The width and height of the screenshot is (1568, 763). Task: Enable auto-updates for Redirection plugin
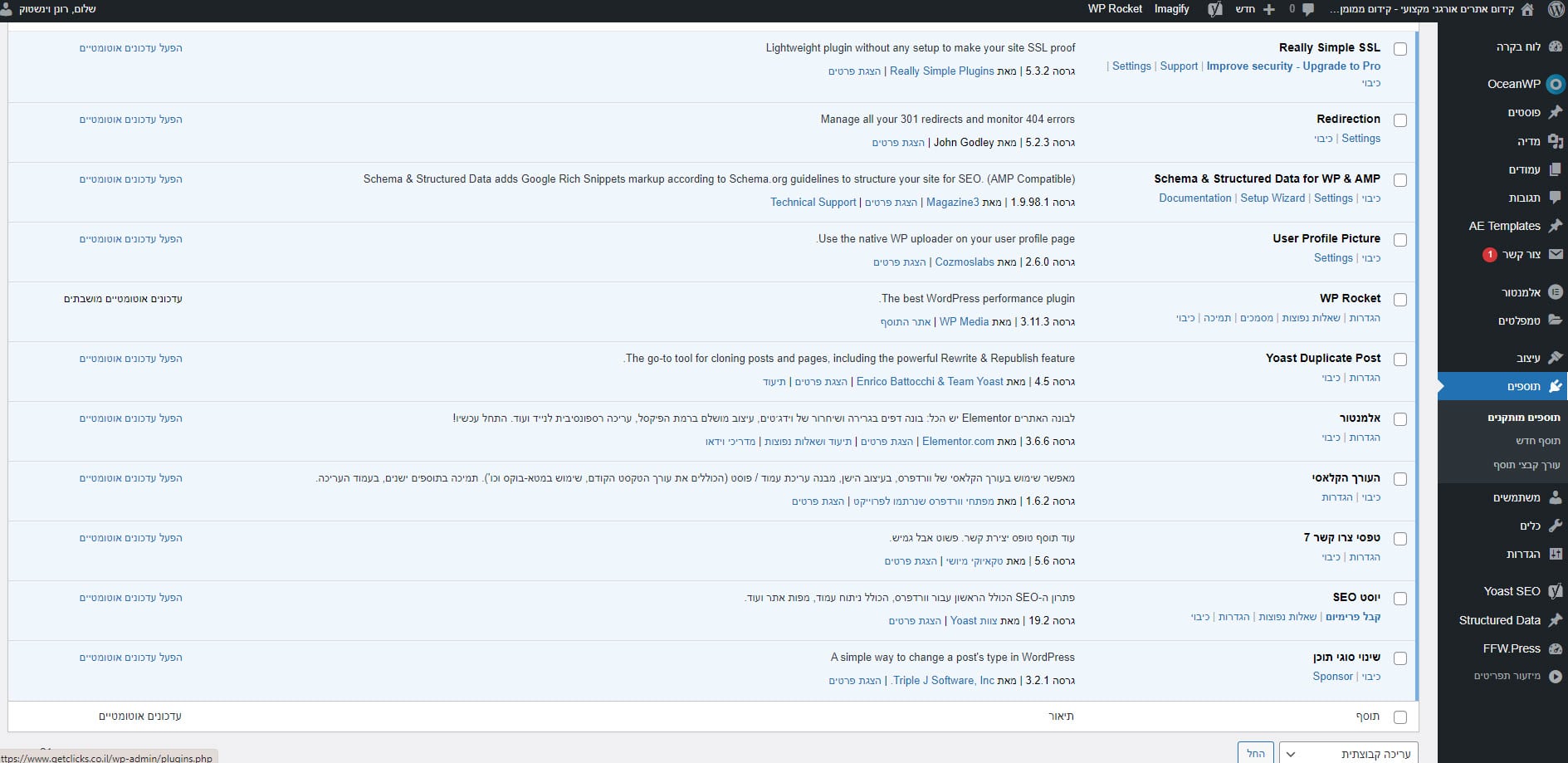131,120
